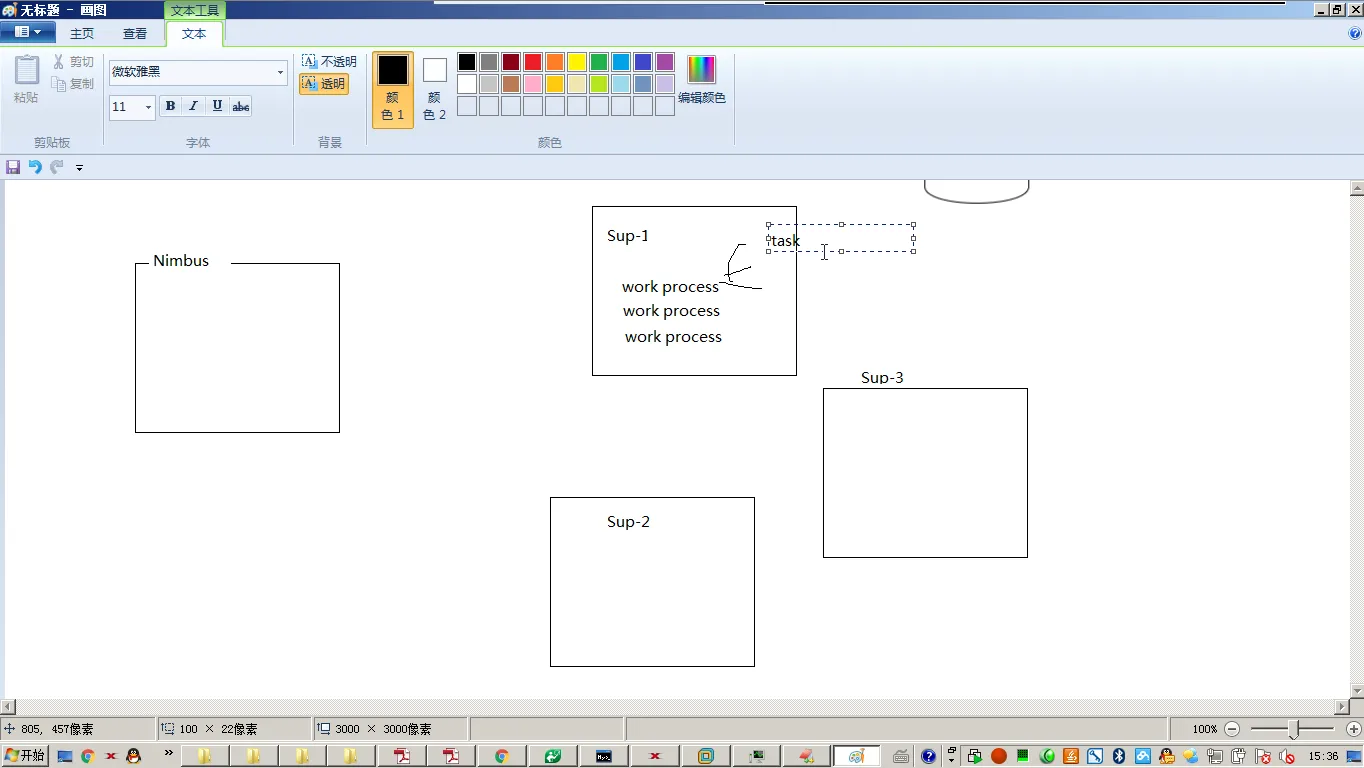Click the Sup-3 label on canvas
The image size is (1364, 768).
(882, 378)
